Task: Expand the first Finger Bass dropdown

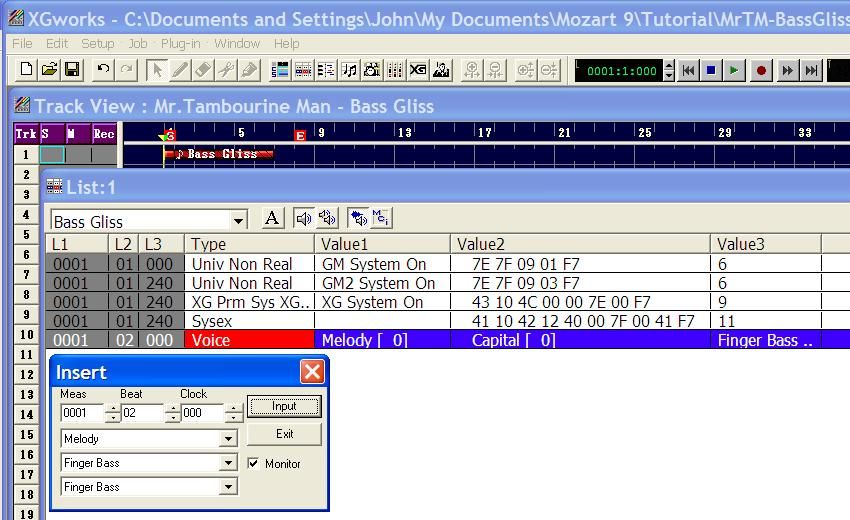Action: (229, 463)
